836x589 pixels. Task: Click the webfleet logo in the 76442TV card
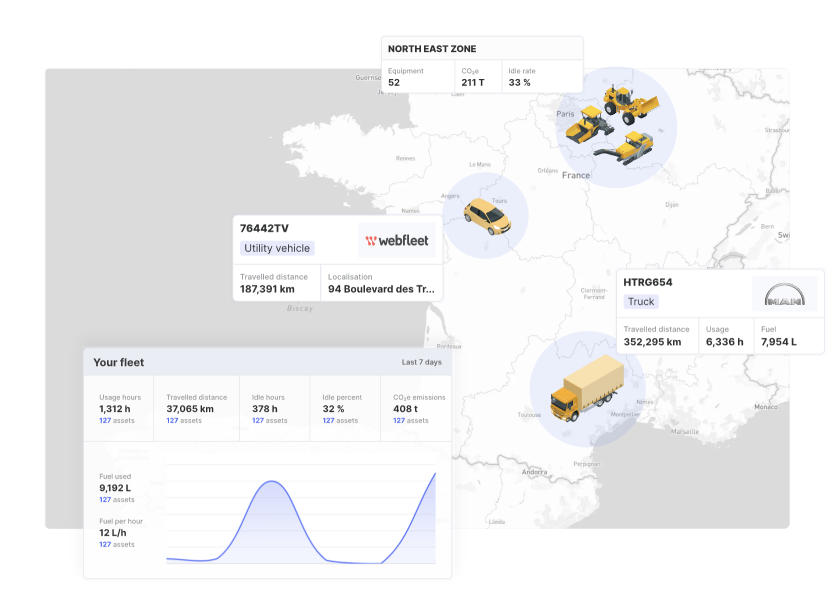(x=396, y=240)
